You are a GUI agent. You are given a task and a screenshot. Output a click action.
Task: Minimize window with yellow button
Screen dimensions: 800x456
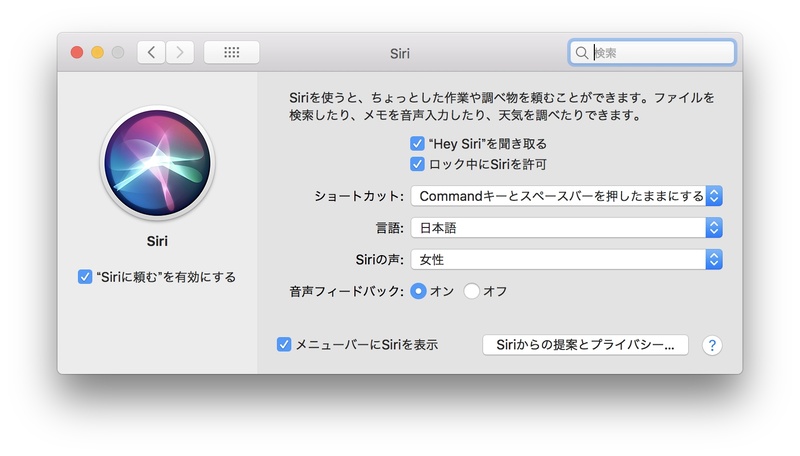pos(97,53)
